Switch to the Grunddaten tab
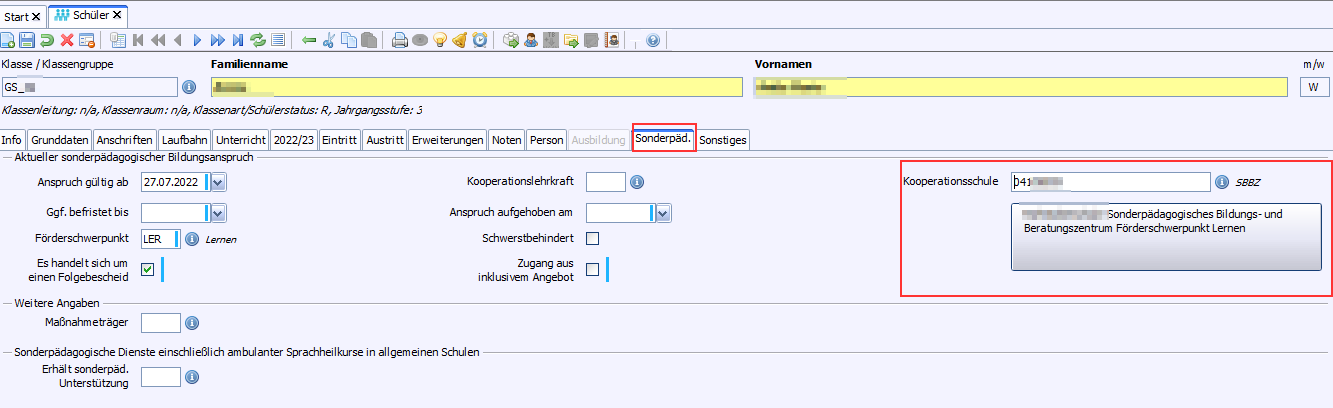This screenshot has width=1333, height=408. [x=60, y=140]
